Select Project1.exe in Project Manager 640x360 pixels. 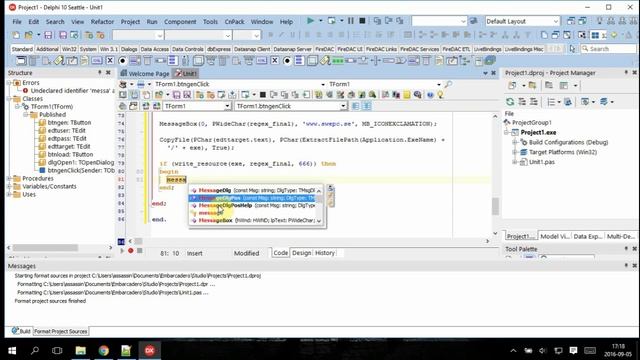pyautogui.click(x=538, y=133)
